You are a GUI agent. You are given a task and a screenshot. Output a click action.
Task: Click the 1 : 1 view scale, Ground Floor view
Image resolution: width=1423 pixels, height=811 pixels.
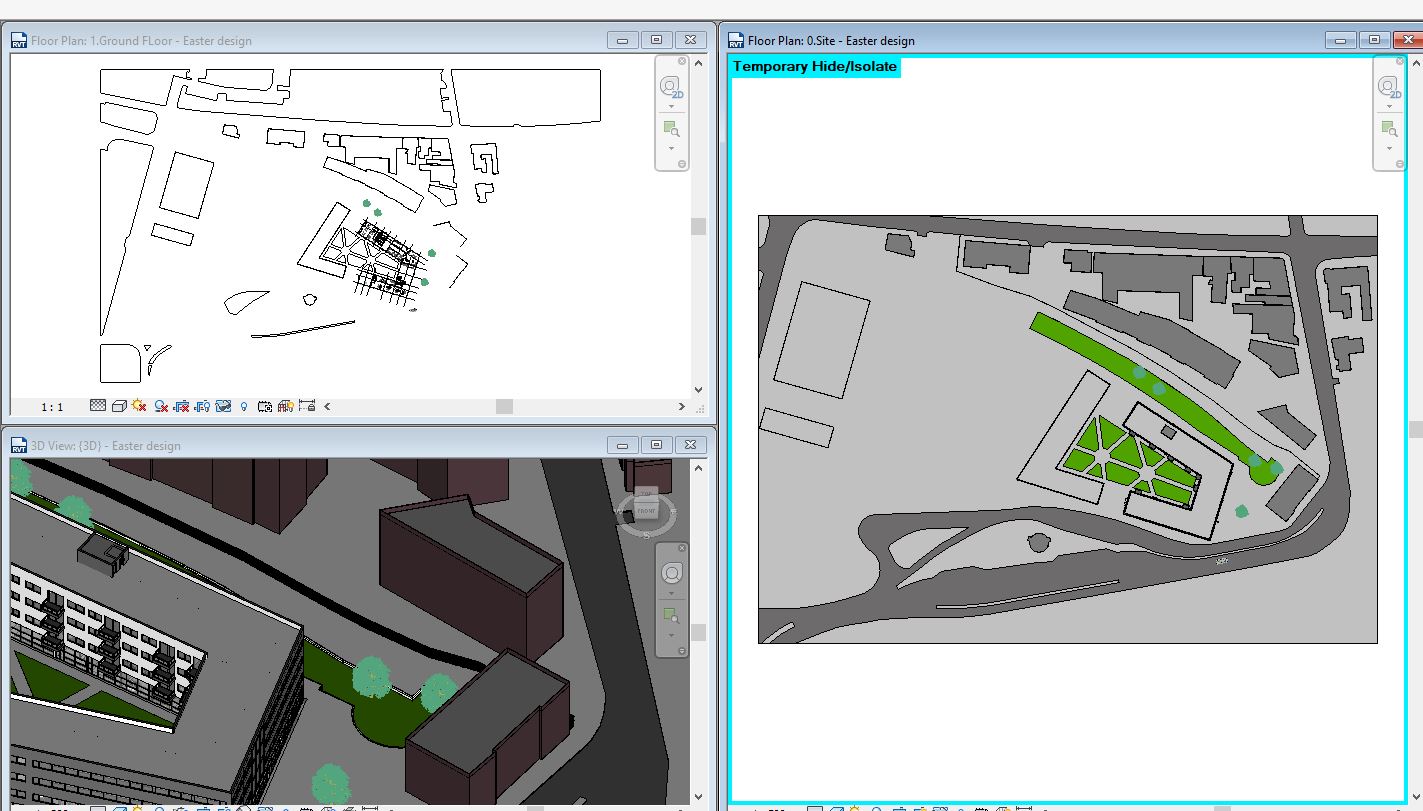52,407
